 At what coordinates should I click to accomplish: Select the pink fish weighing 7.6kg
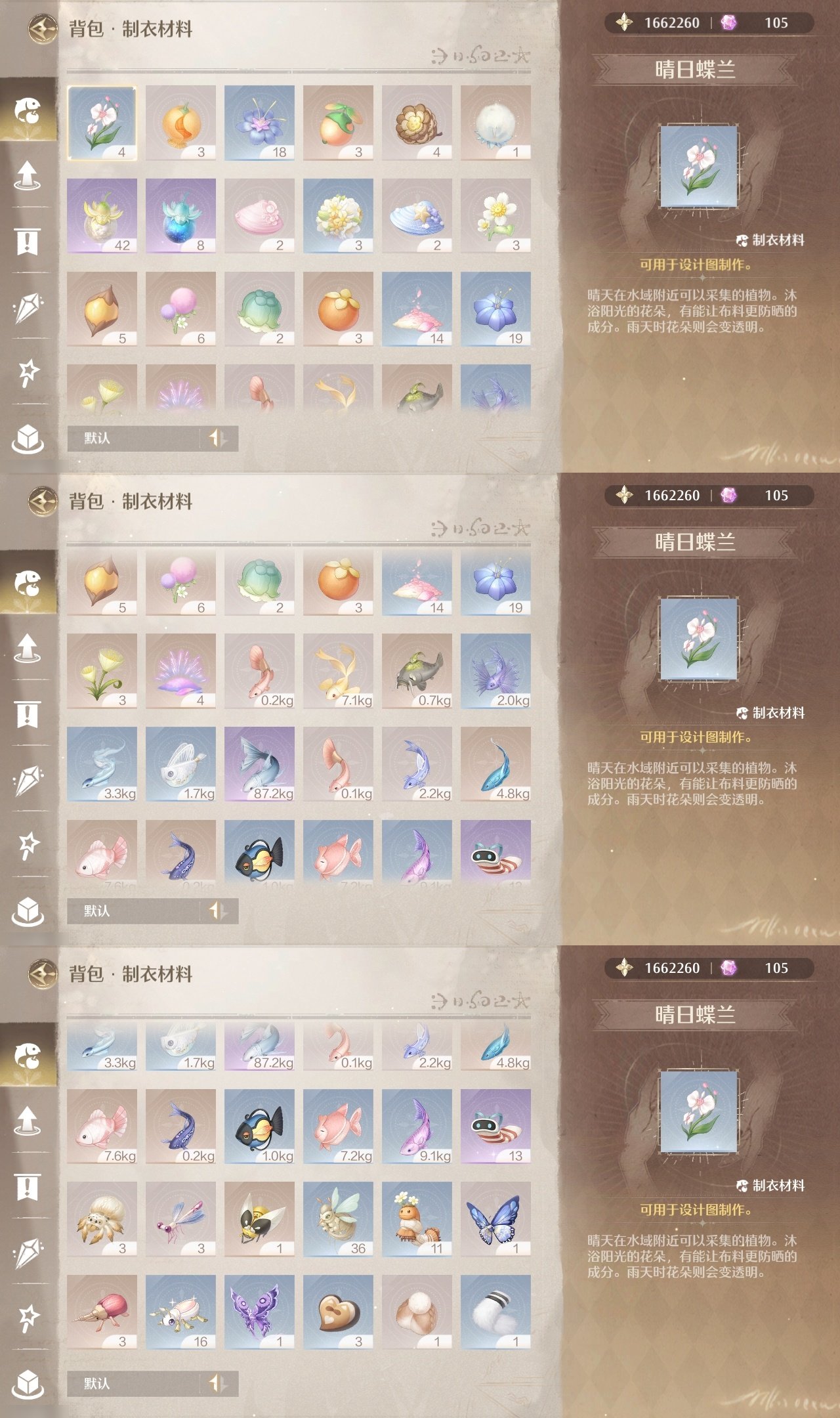tap(102, 1127)
